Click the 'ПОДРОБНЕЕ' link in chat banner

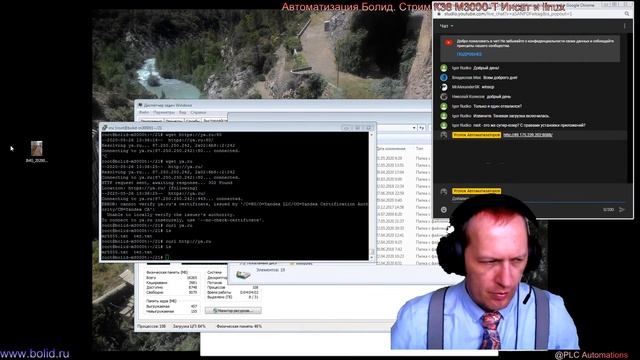click(x=469, y=54)
